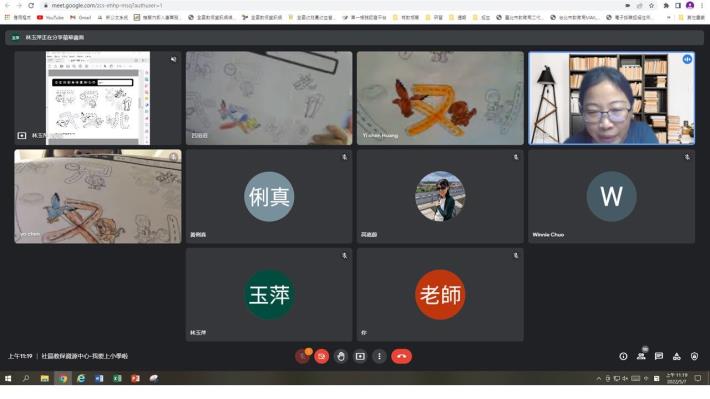
Task: Expand the bookmarks overflow chevron
Action: [669, 18]
